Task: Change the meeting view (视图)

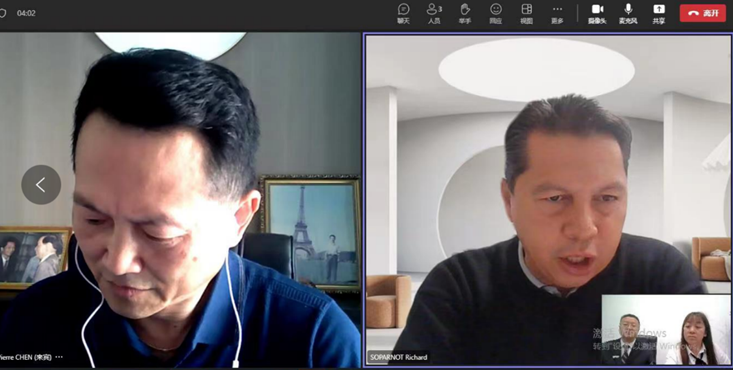Action: pos(526,14)
